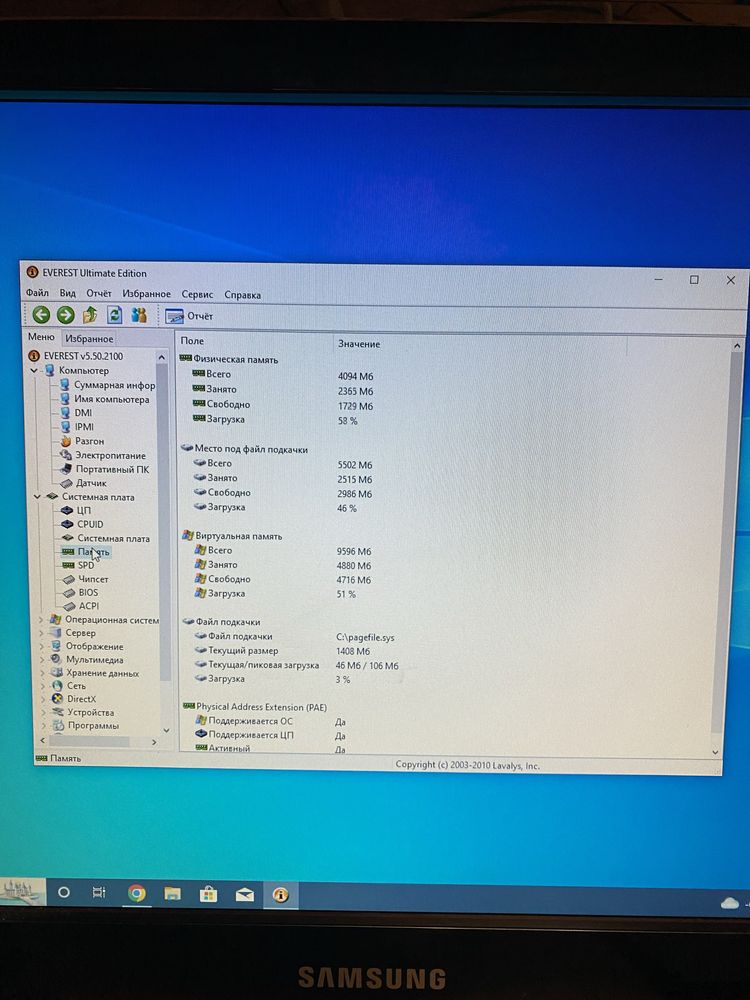Select the ЦП tree item

76,510
